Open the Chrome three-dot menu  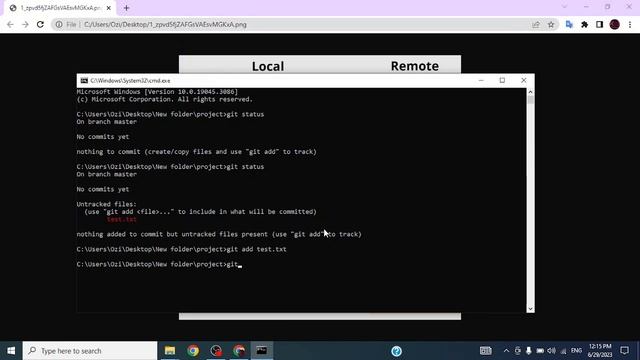pos(630,24)
